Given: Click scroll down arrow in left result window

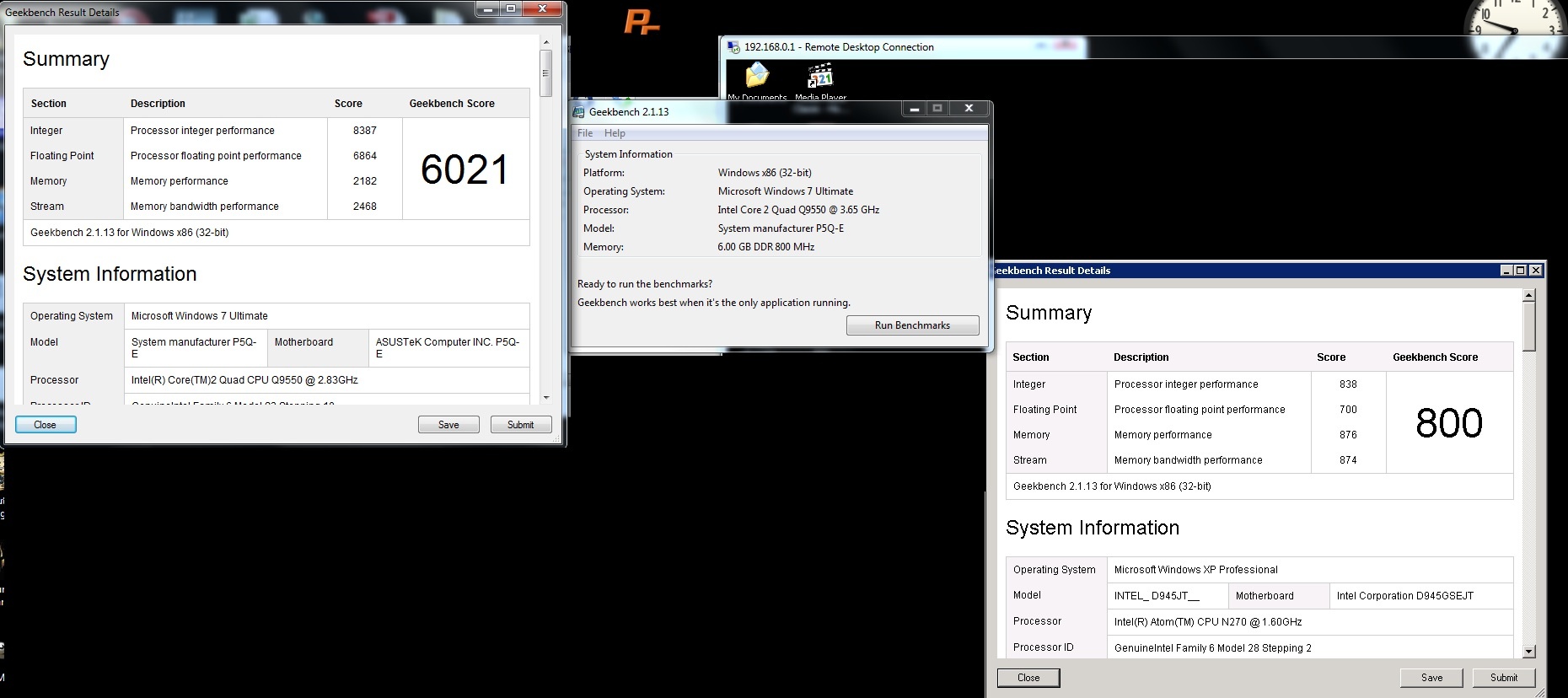Looking at the screenshot, I should [x=546, y=397].
